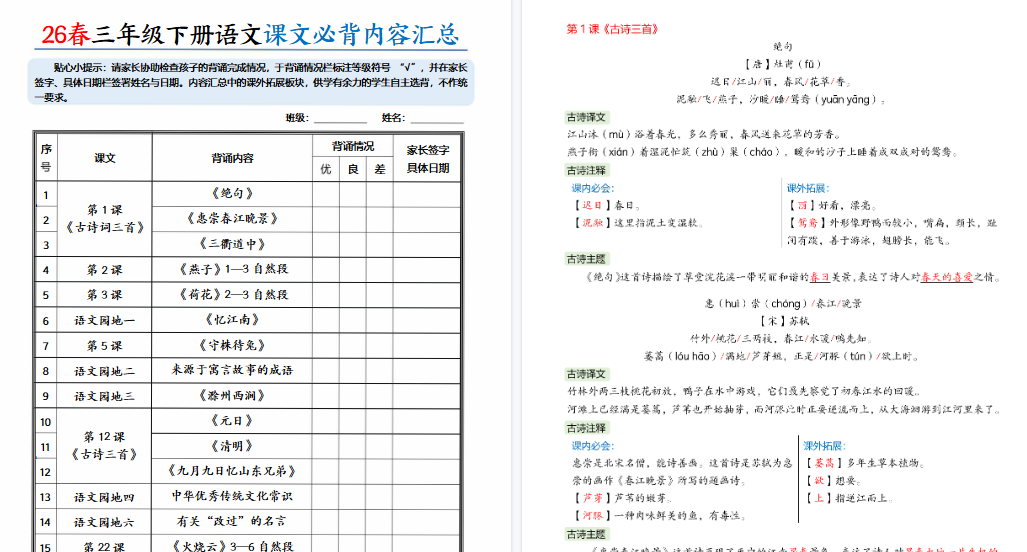Viewport: 1027px width, 552px height.
Task: Click the red term 芦芽
Action: click(x=592, y=498)
